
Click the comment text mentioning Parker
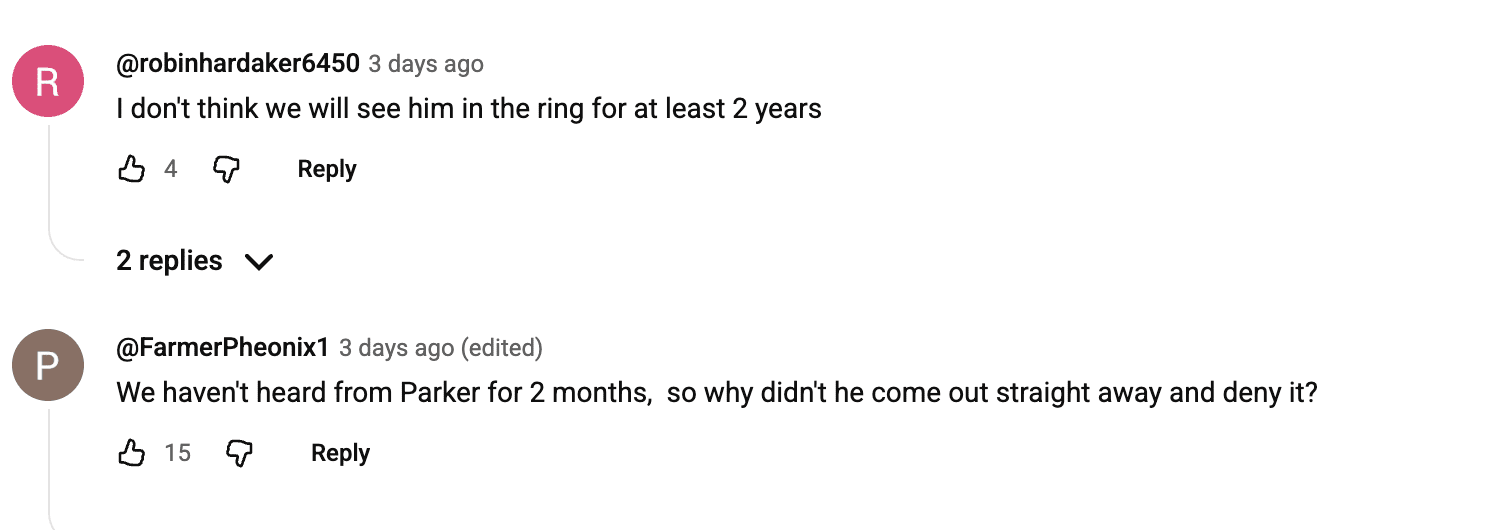pyautogui.click(x=717, y=393)
